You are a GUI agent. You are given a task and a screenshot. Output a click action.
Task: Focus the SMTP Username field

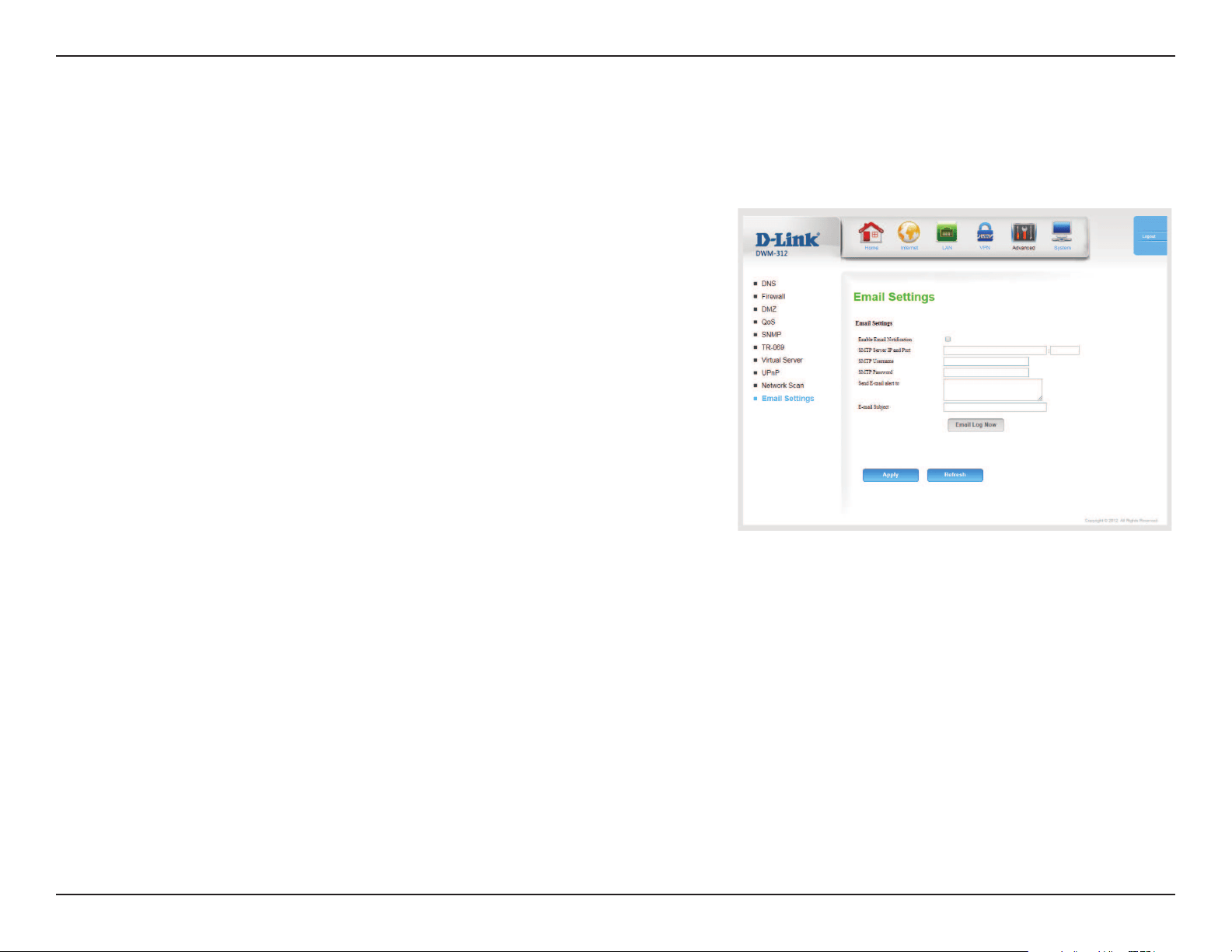click(986, 361)
